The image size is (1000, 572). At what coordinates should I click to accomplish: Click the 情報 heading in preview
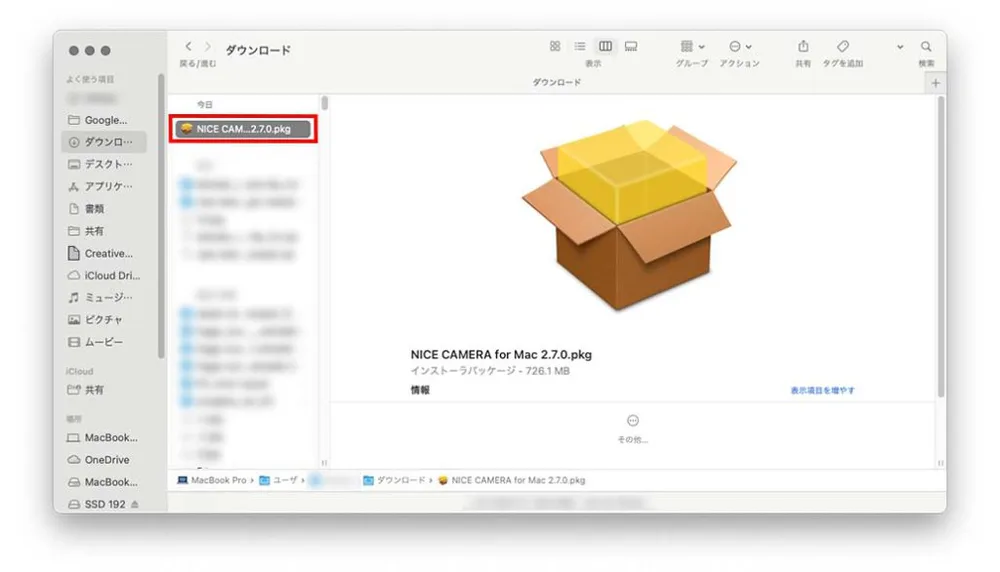tap(420, 390)
